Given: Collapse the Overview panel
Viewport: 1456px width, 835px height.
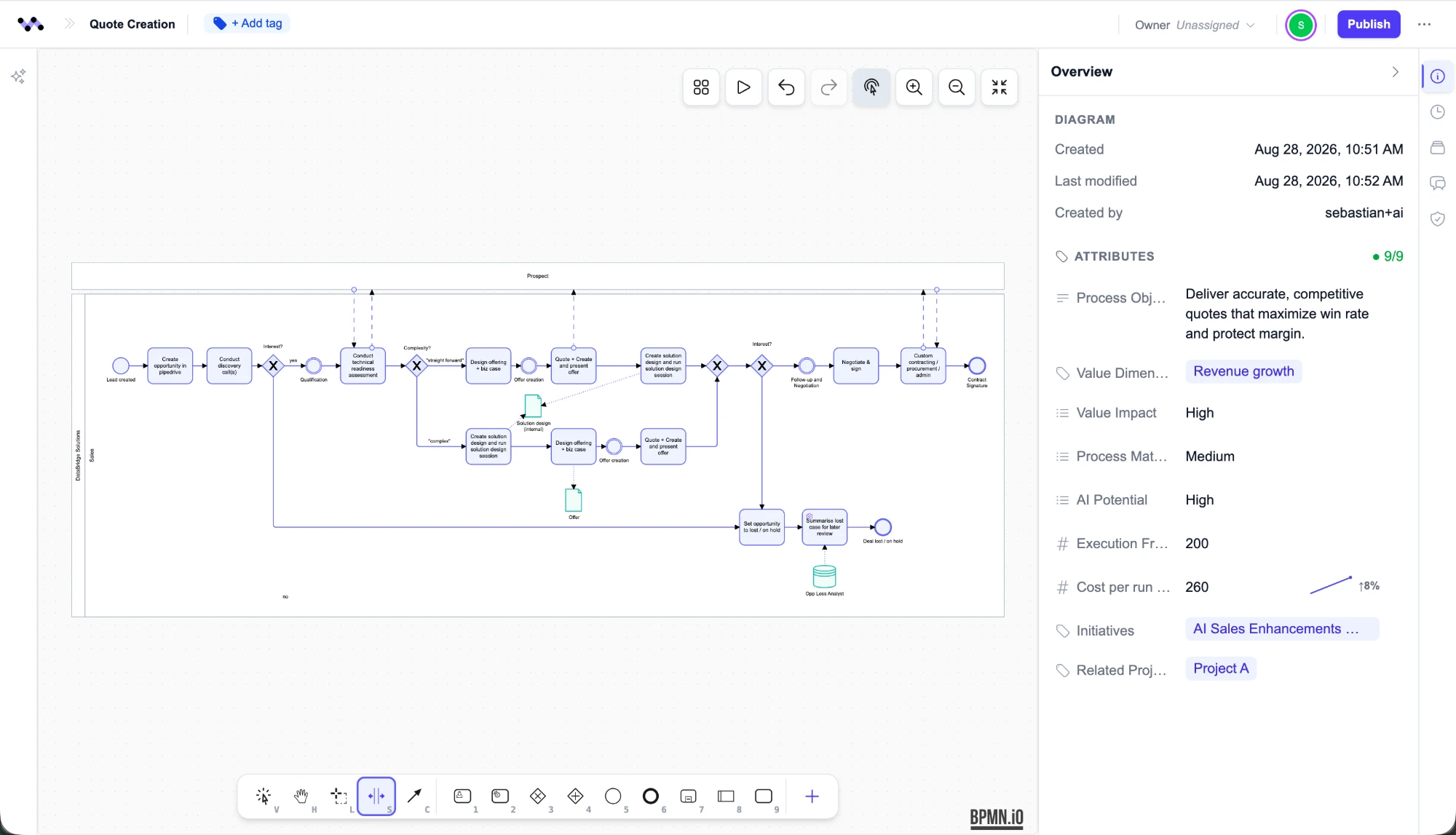Looking at the screenshot, I should coord(1395,71).
